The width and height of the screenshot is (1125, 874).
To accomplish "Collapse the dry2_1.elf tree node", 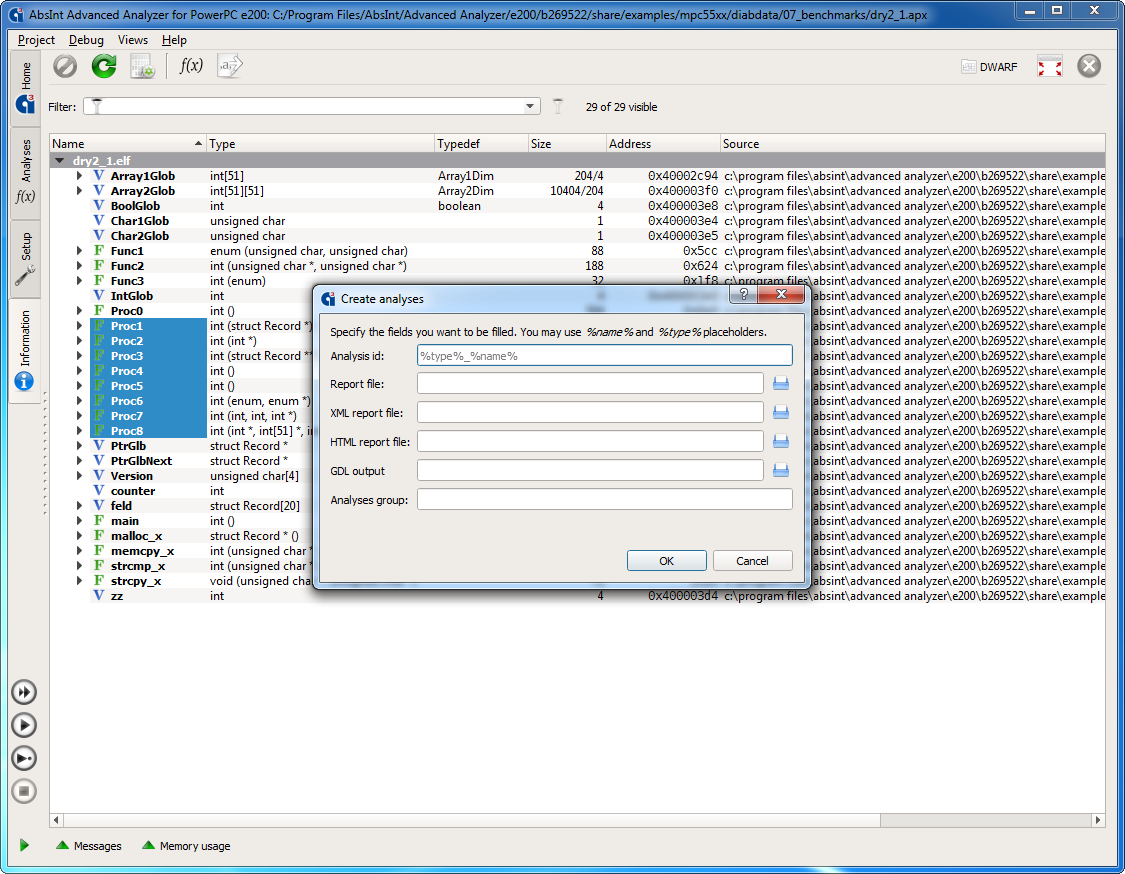I will click(x=60, y=161).
